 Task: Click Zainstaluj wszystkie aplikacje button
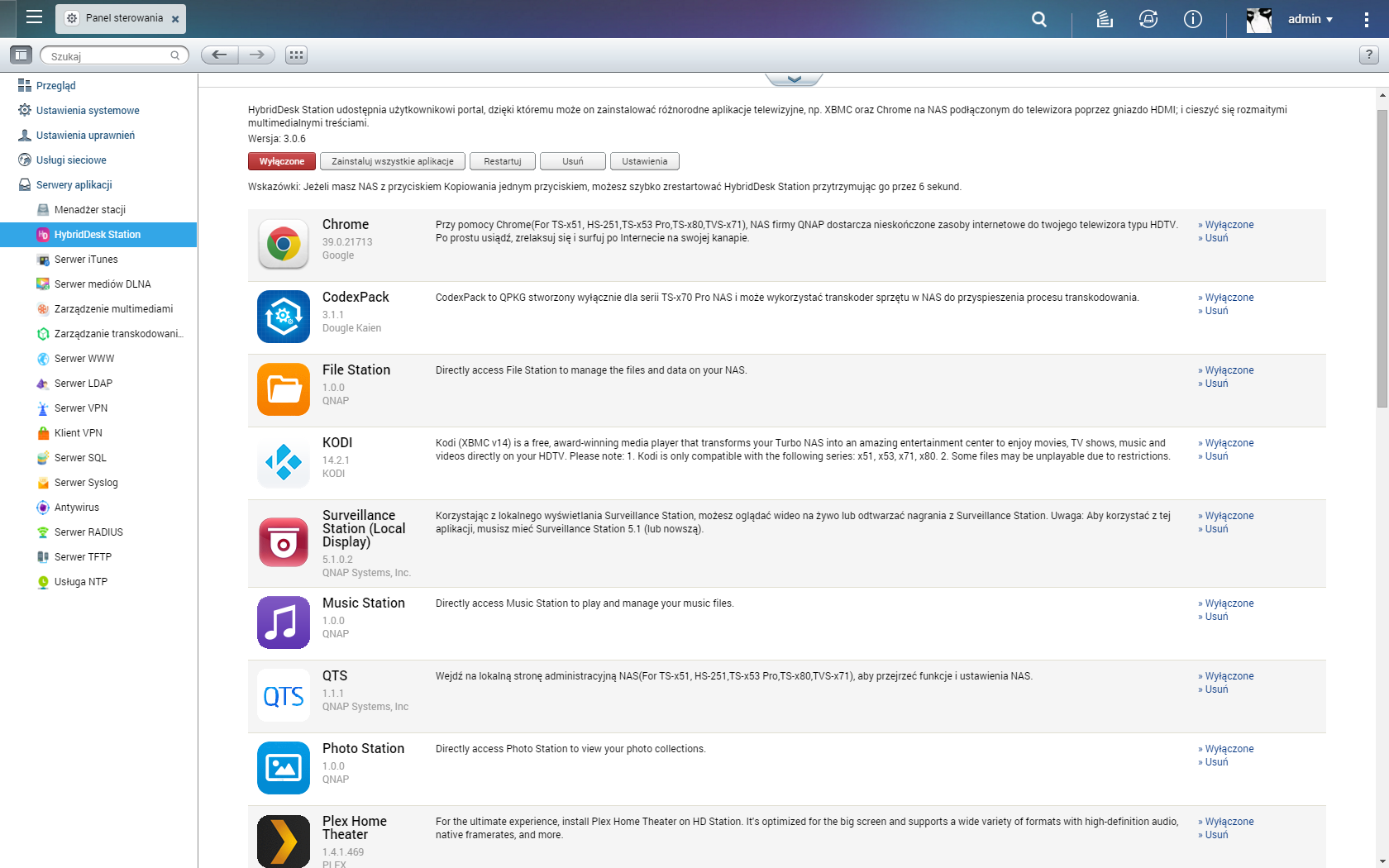pos(393,161)
